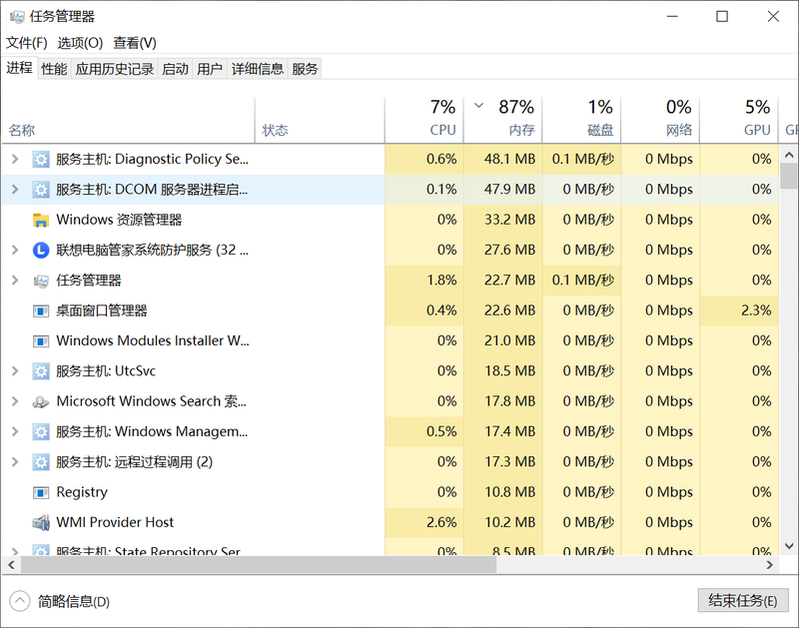Click the 桌面窗口管理器 process icon
This screenshot has height=628, width=799.
[x=41, y=311]
